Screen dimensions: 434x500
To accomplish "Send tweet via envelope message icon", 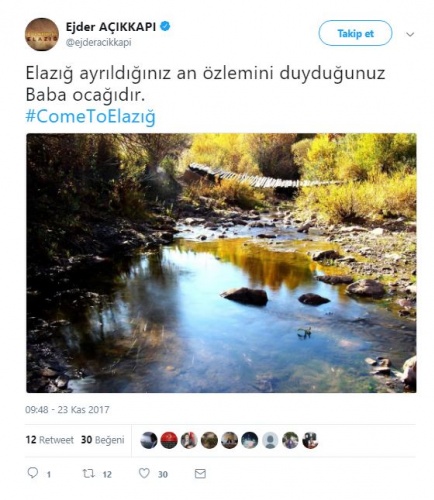I will [x=200, y=474].
